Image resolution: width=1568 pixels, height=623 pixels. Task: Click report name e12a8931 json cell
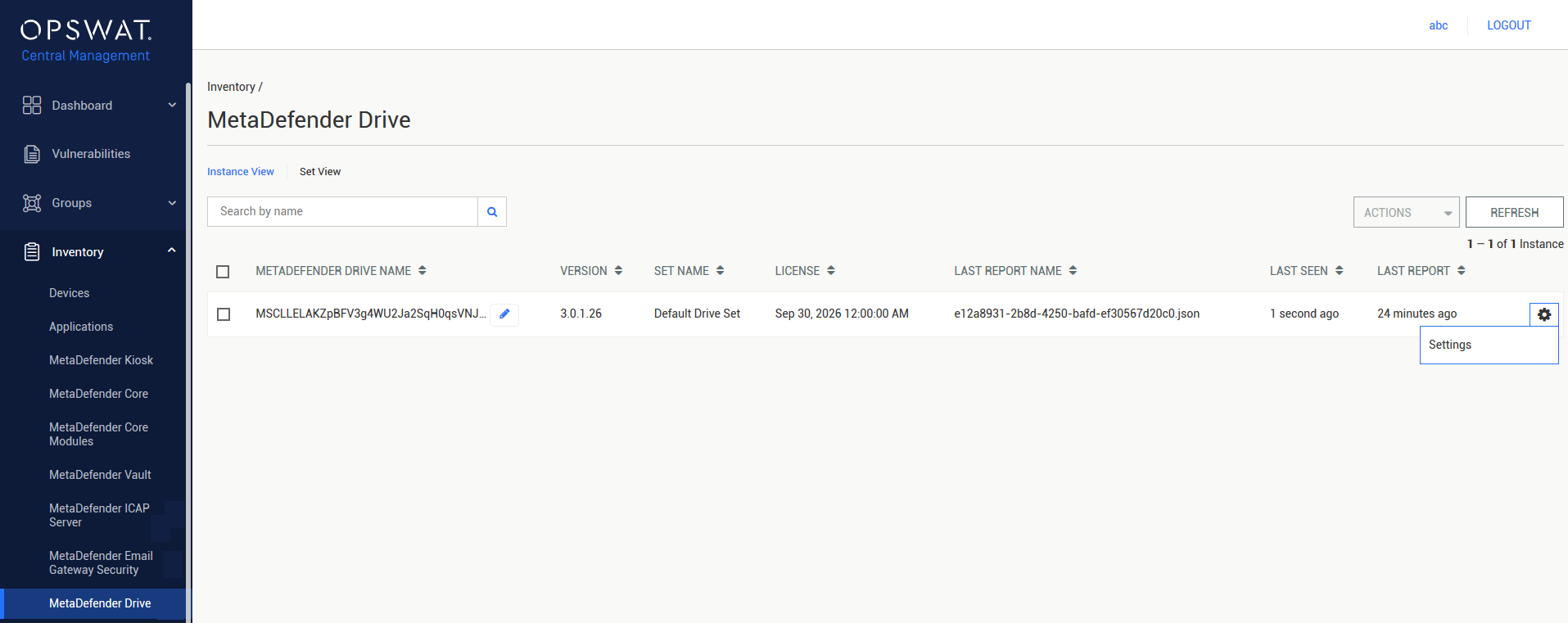pos(1077,314)
